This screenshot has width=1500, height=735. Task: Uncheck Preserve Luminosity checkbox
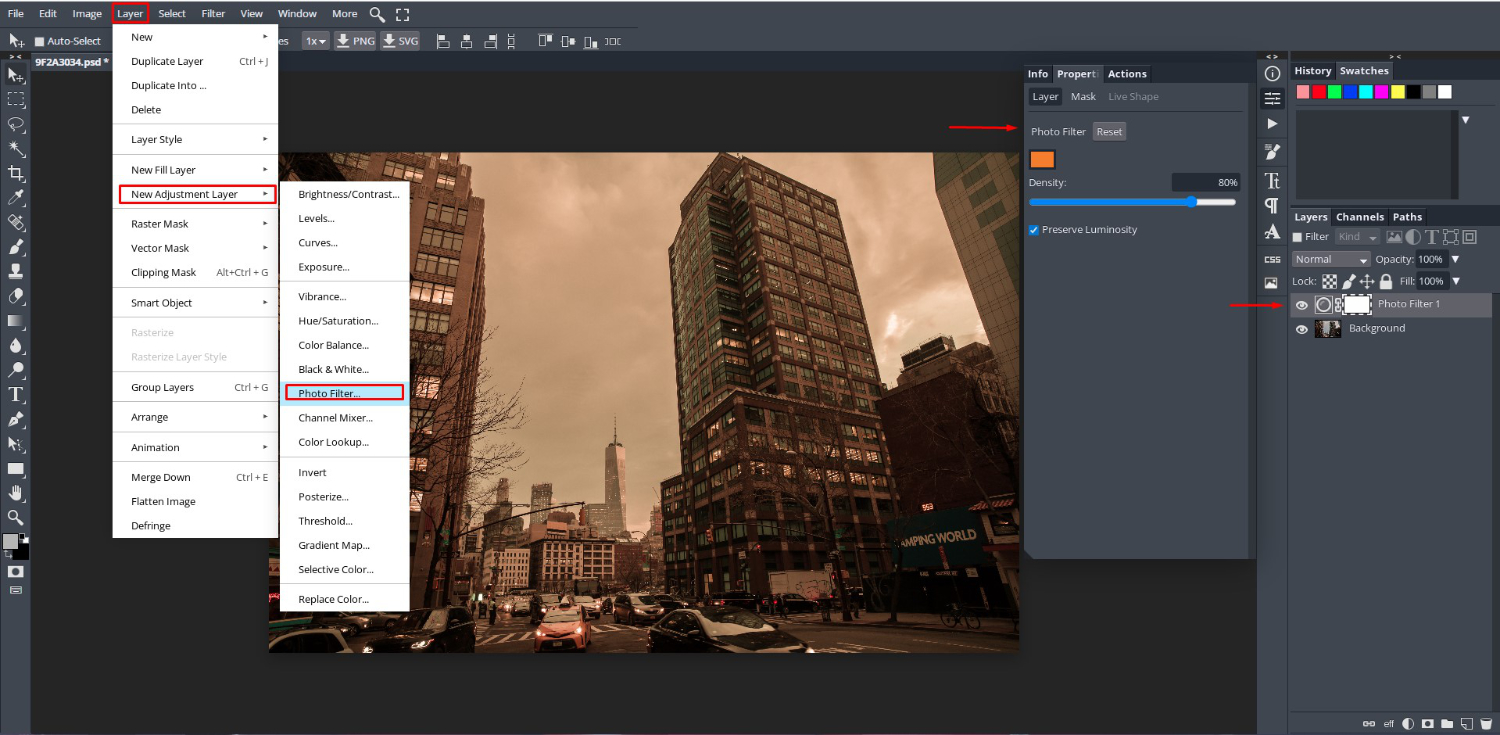point(1034,230)
